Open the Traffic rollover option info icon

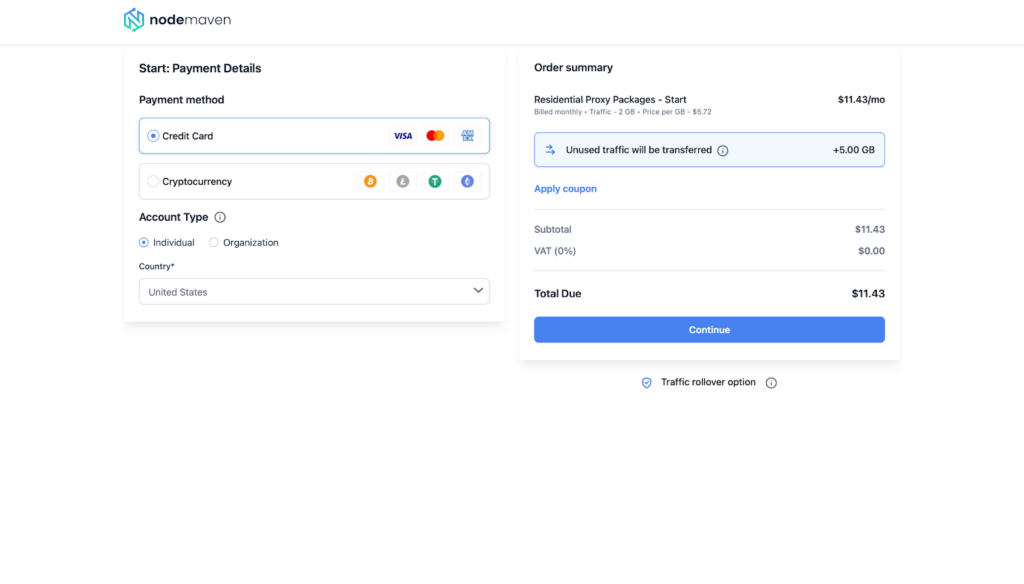(771, 383)
